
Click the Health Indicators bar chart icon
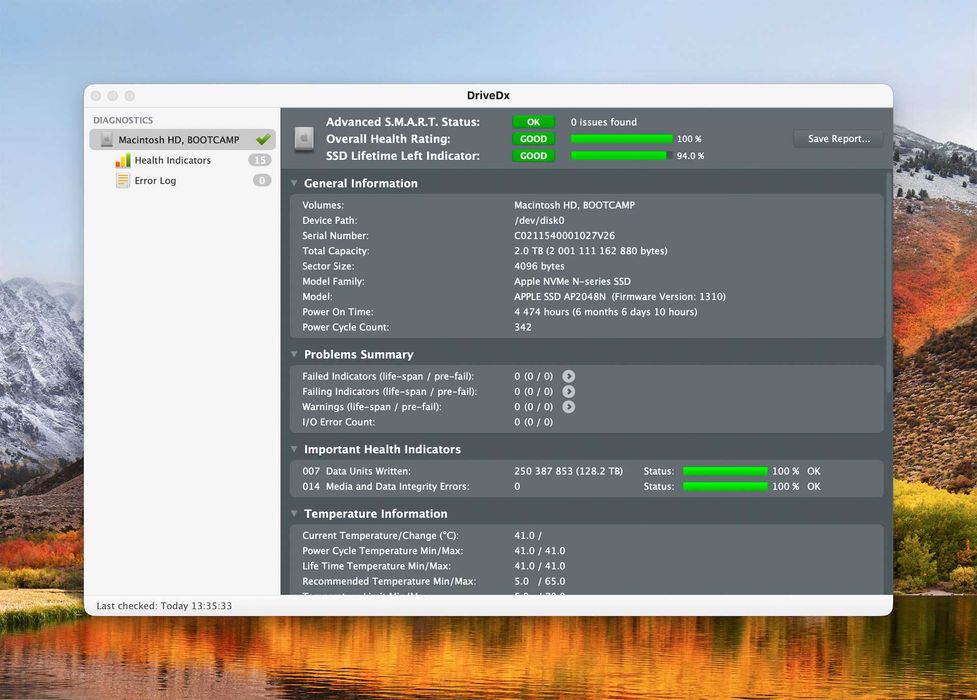click(x=123, y=160)
